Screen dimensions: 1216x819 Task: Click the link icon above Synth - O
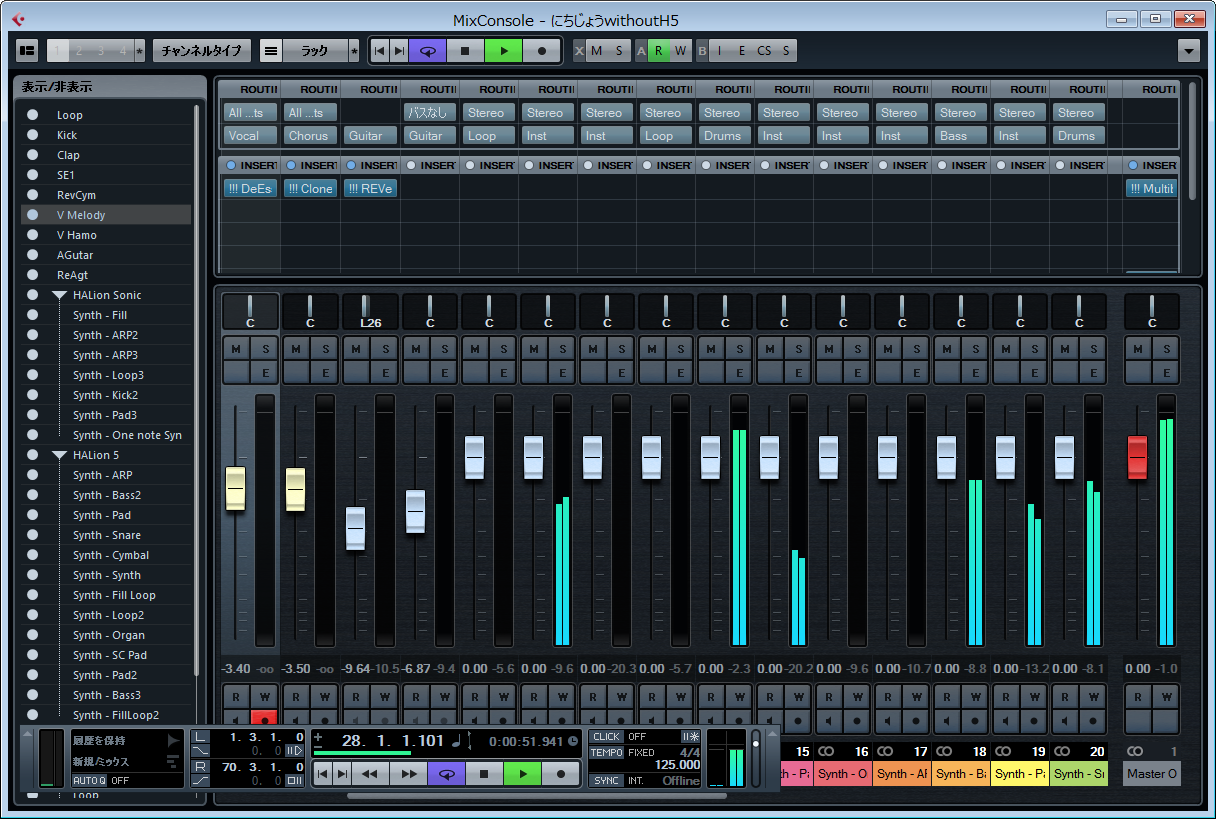[x=827, y=751]
